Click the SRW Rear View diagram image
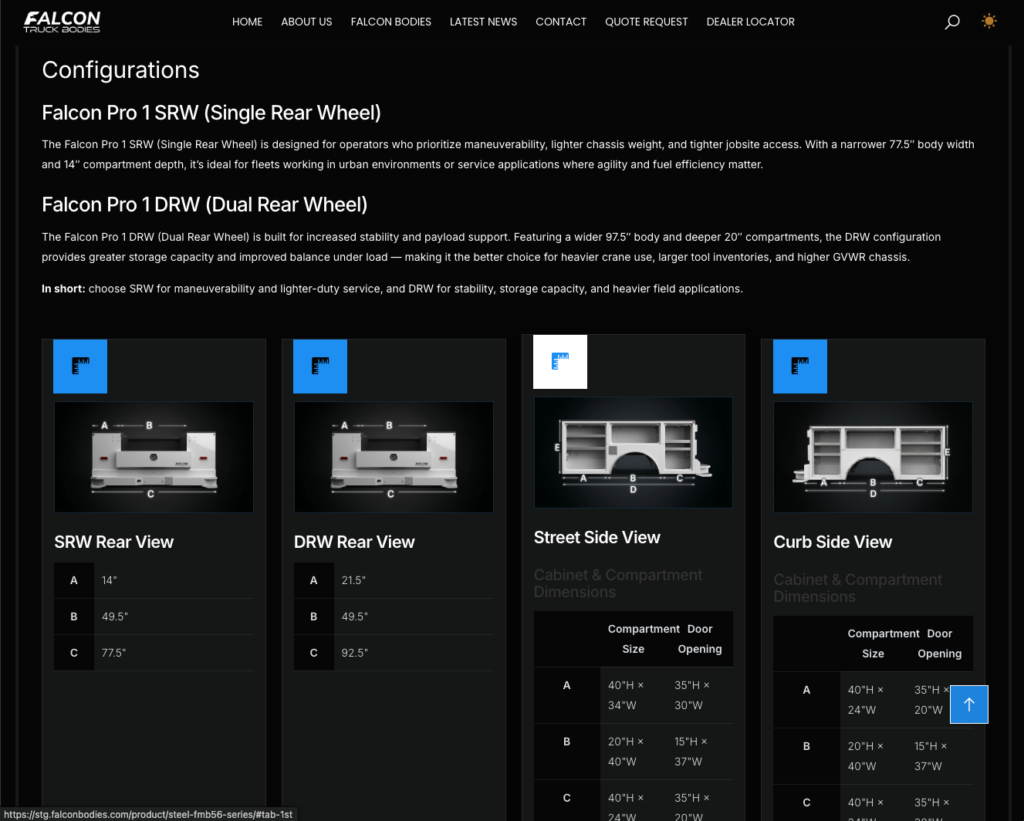Image resolution: width=1024 pixels, height=821 pixels. pos(153,455)
